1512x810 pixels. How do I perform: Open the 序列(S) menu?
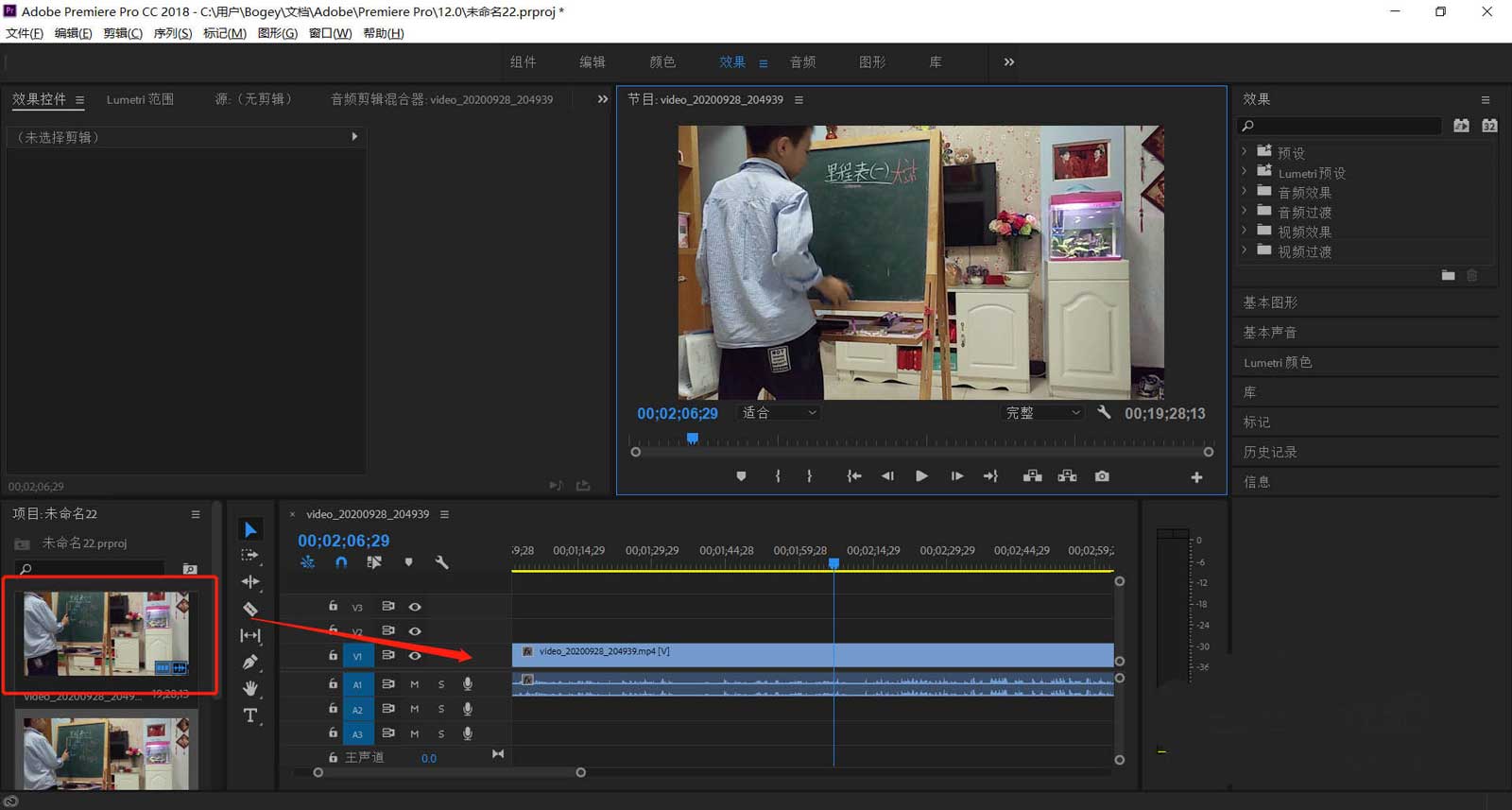172,33
